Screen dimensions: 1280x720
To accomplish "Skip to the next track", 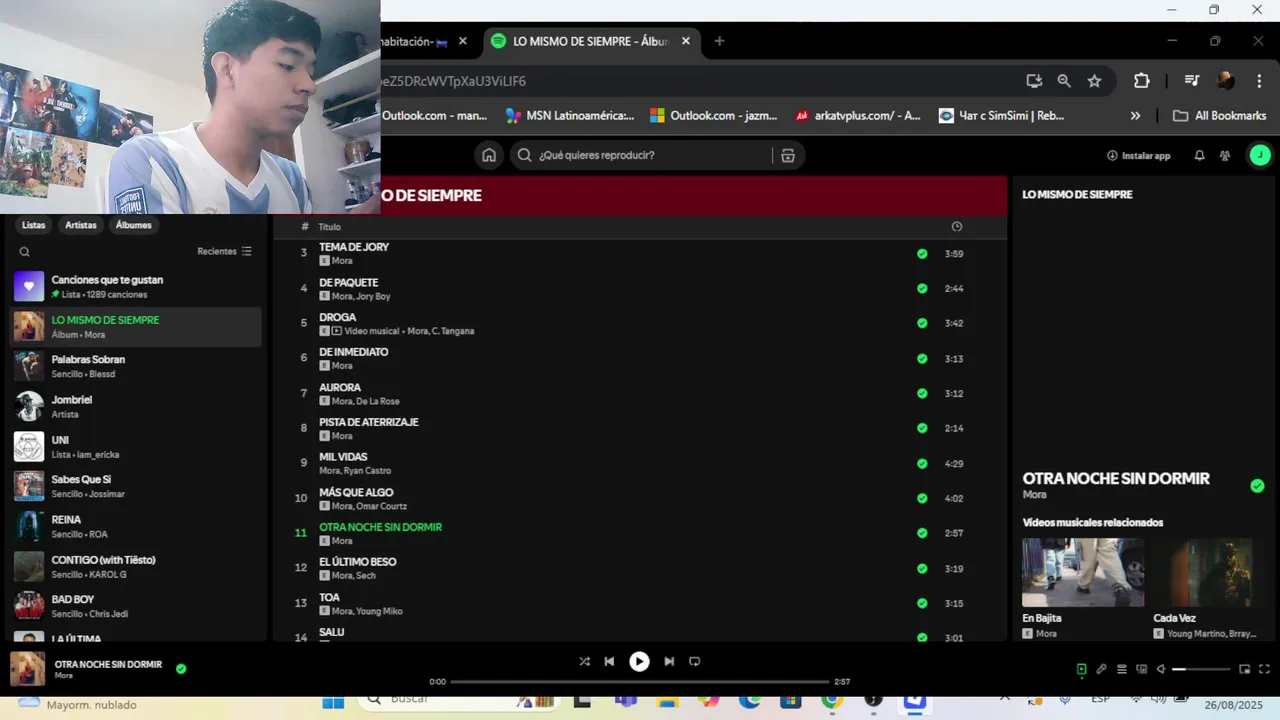I will click(669, 661).
